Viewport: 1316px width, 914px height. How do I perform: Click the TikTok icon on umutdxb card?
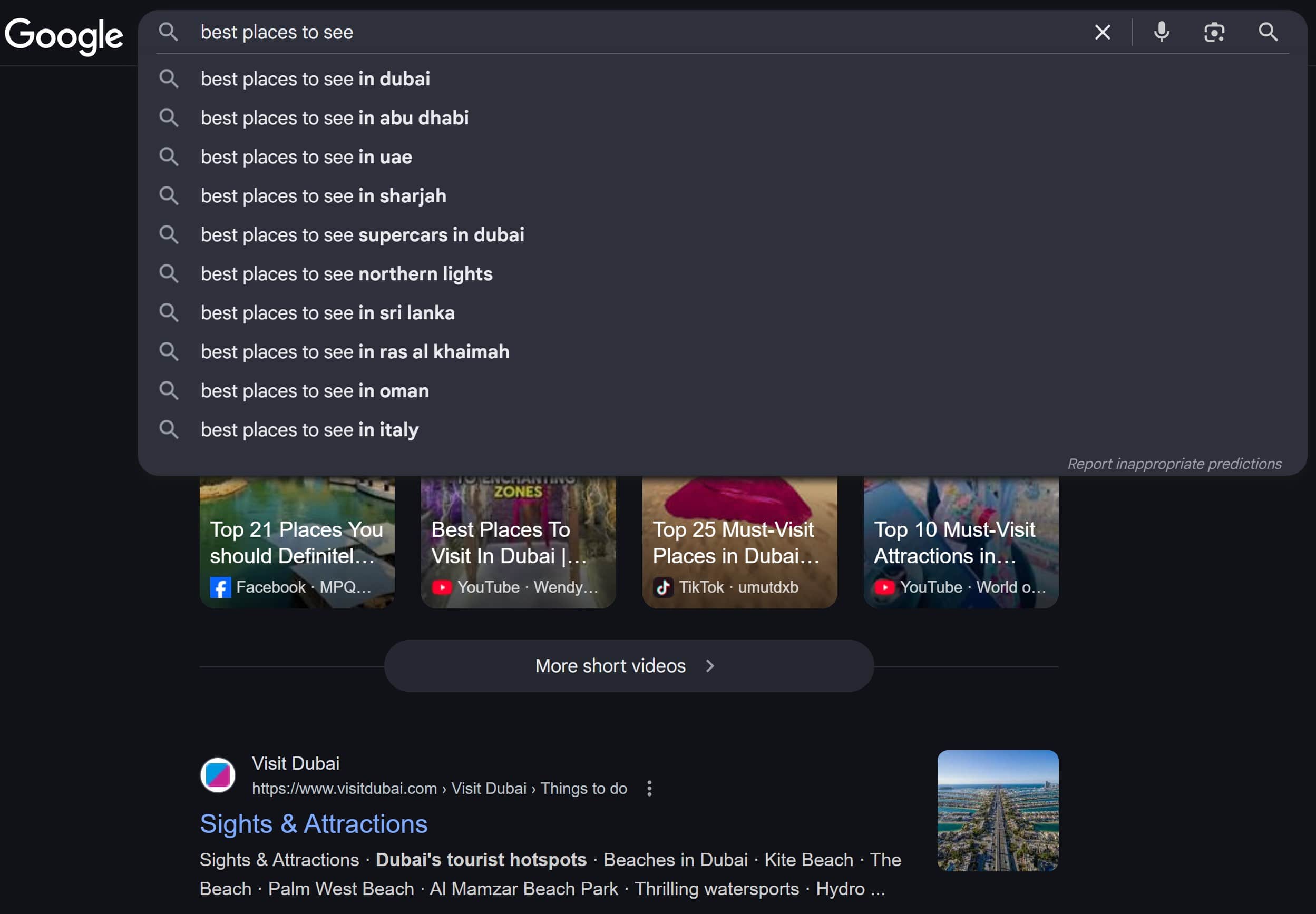[x=664, y=587]
